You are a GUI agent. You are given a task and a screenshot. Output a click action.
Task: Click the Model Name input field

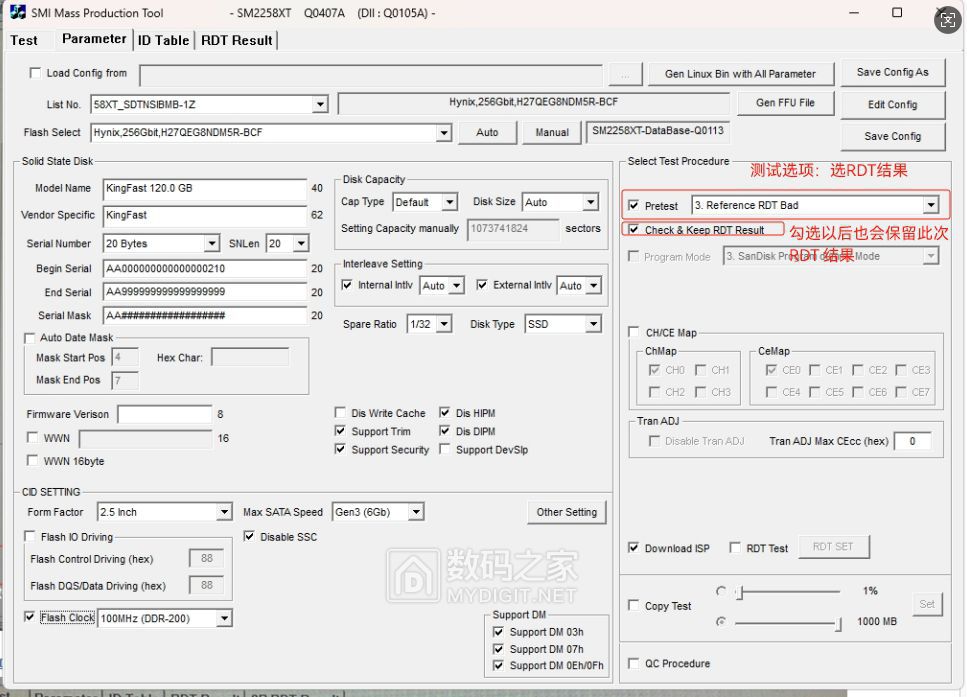[x=204, y=188]
